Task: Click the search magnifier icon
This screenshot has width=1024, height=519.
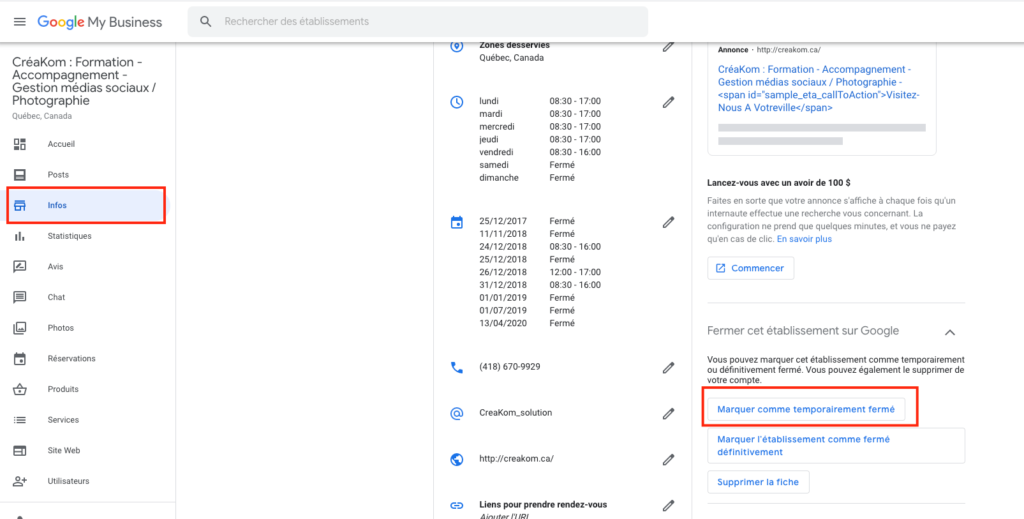Action: pos(206,22)
